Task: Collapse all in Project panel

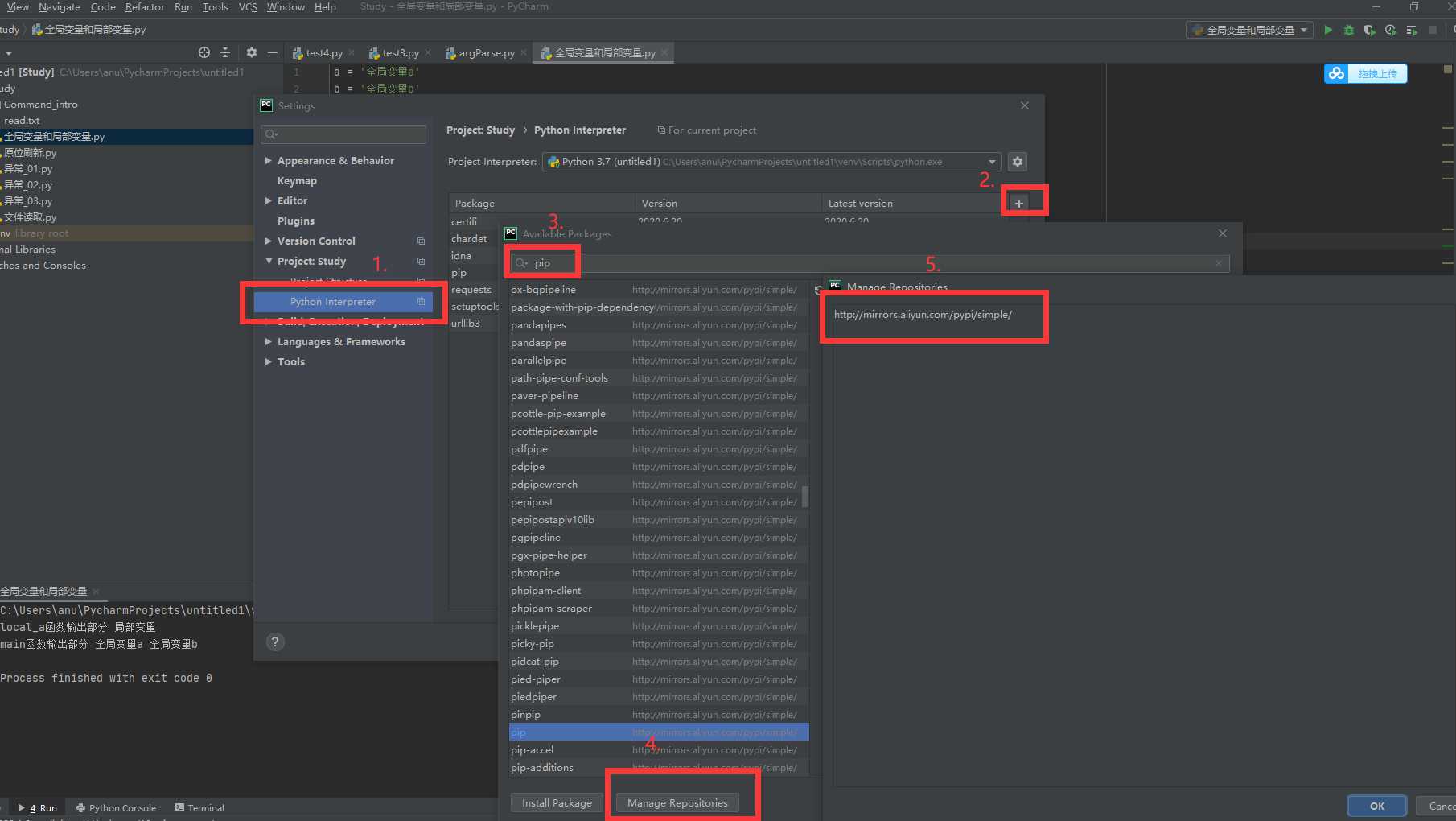Action: coord(225,52)
